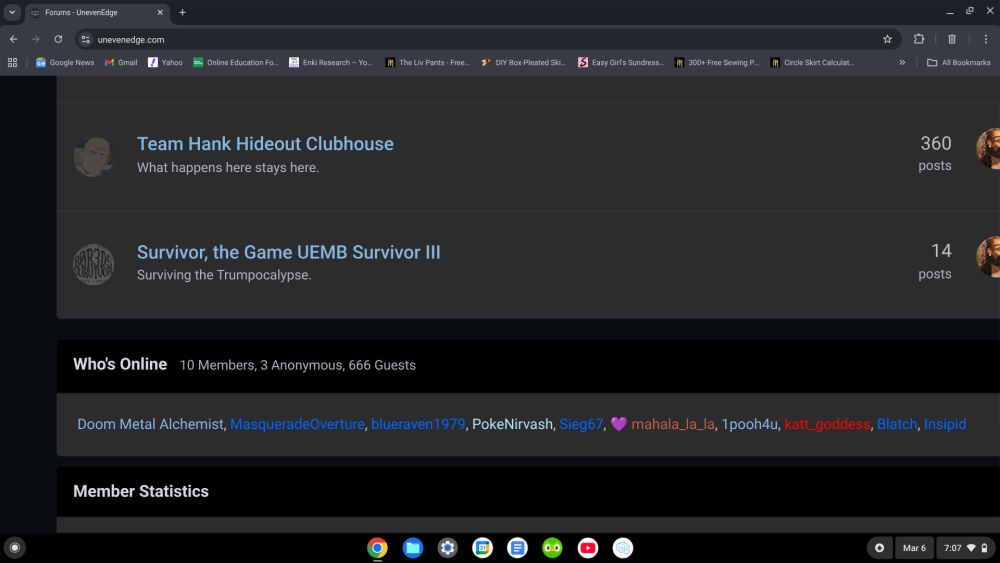The width and height of the screenshot is (1000, 563).
Task: Open Team Hank Hideout Clubhouse forum
Action: point(265,144)
